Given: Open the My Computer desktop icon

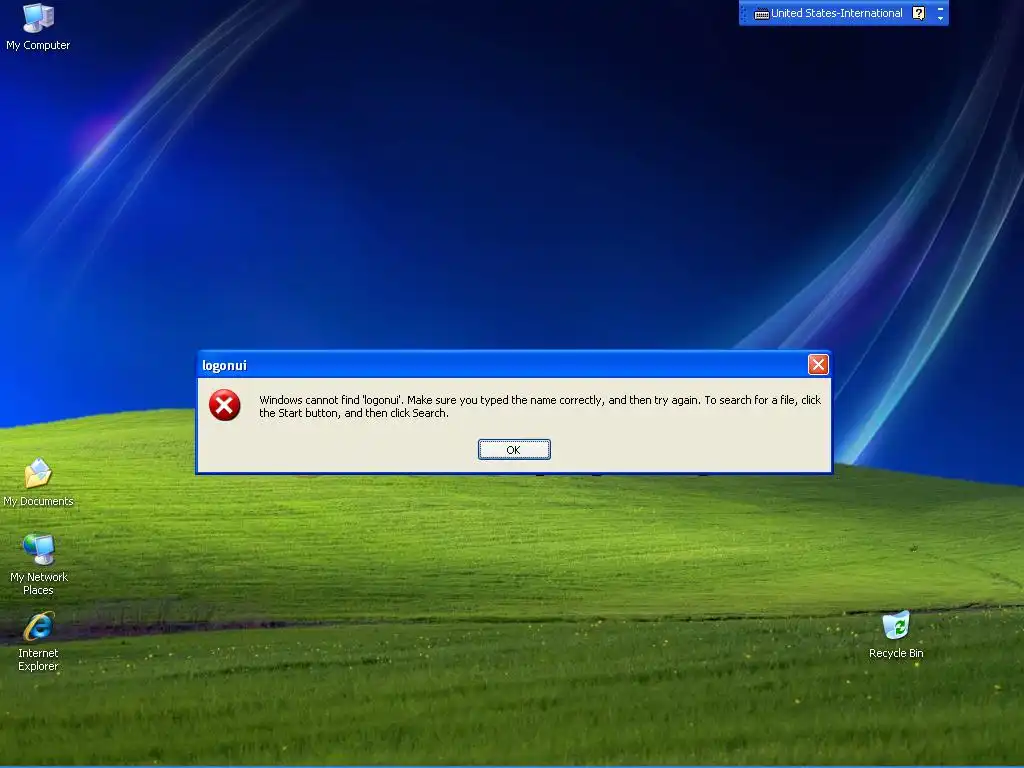Looking at the screenshot, I should pos(38,26).
